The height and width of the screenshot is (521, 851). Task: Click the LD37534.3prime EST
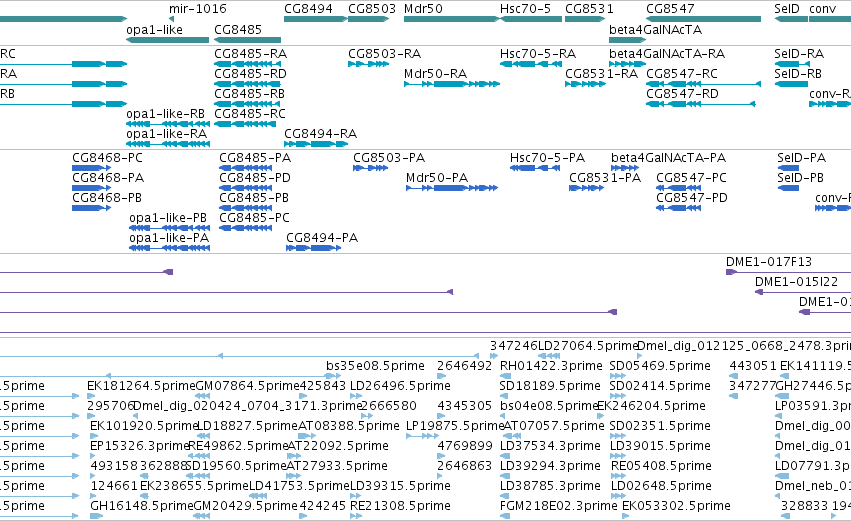[550, 446]
